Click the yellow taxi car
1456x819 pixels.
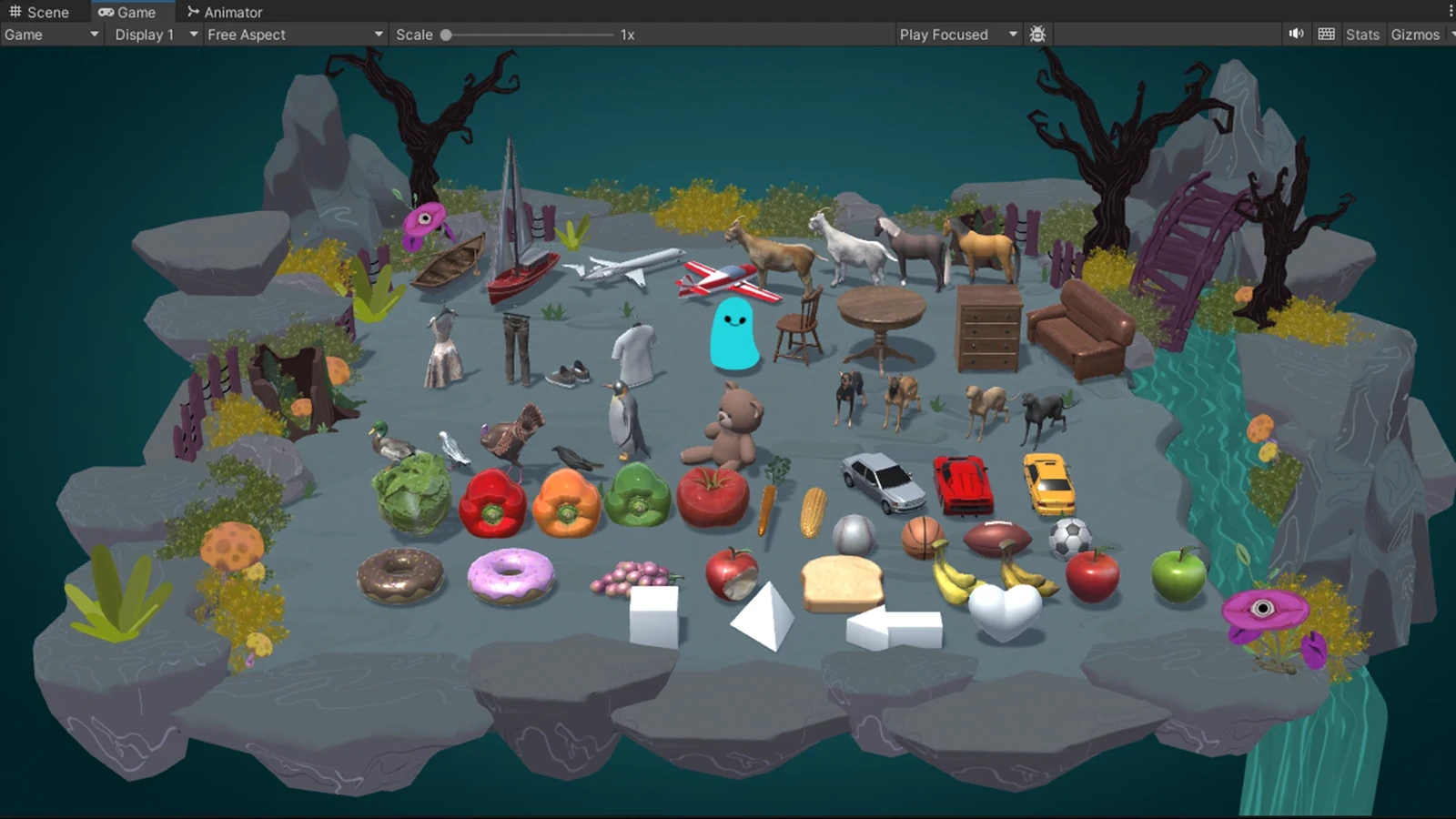[x=1049, y=483]
